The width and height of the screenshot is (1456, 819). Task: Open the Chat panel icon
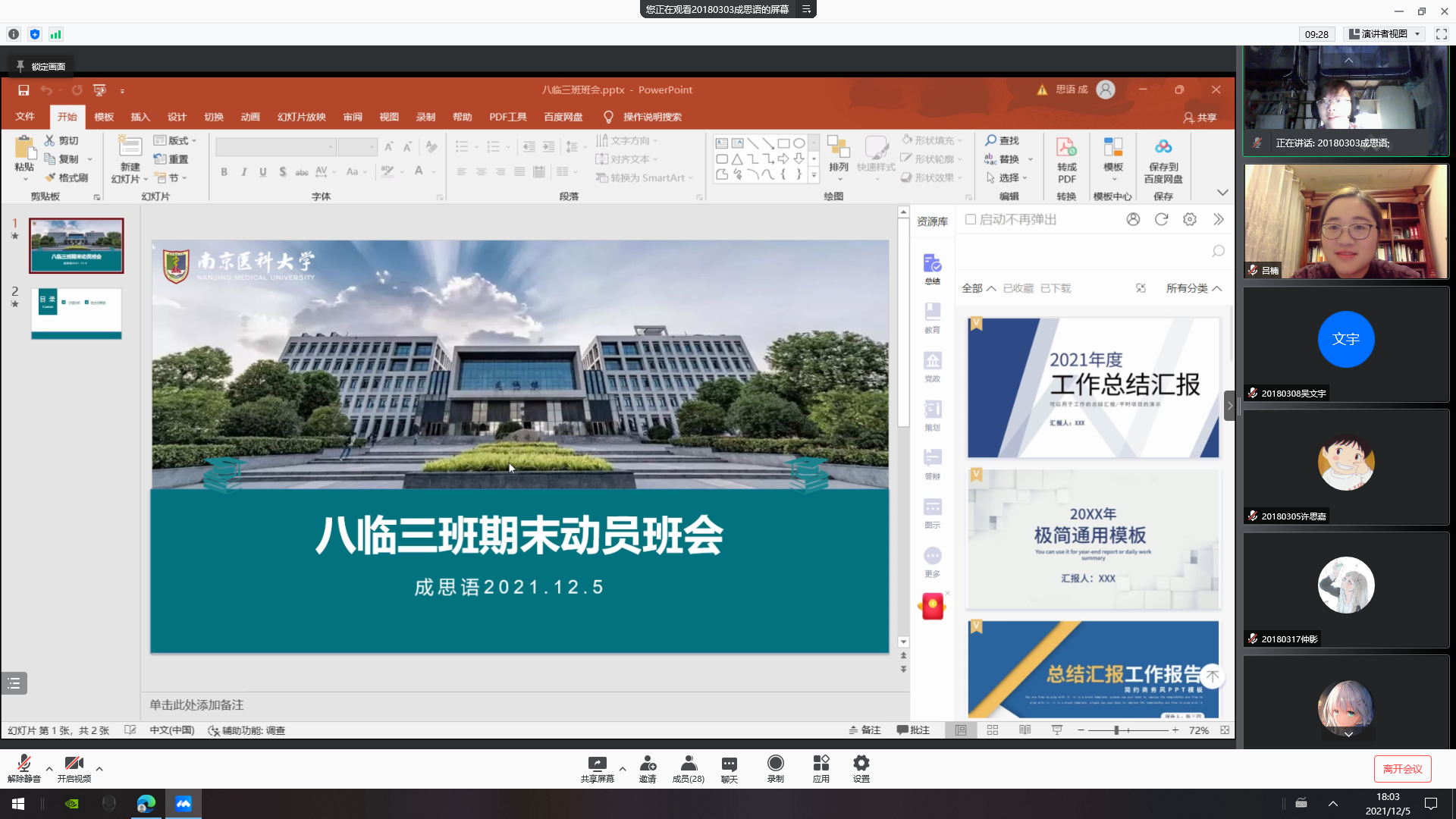click(729, 764)
